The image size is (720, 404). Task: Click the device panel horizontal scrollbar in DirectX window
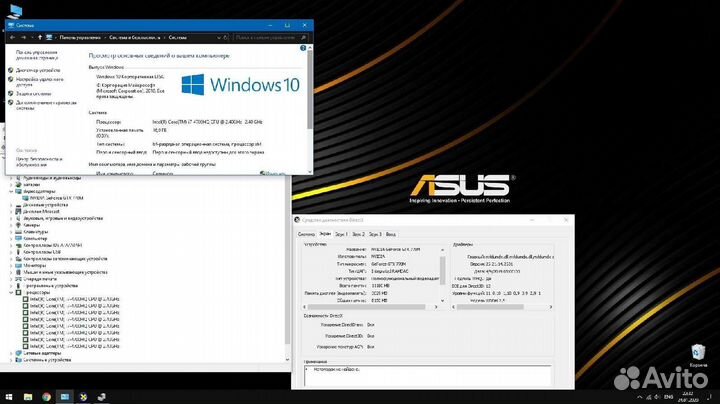tap(366, 307)
